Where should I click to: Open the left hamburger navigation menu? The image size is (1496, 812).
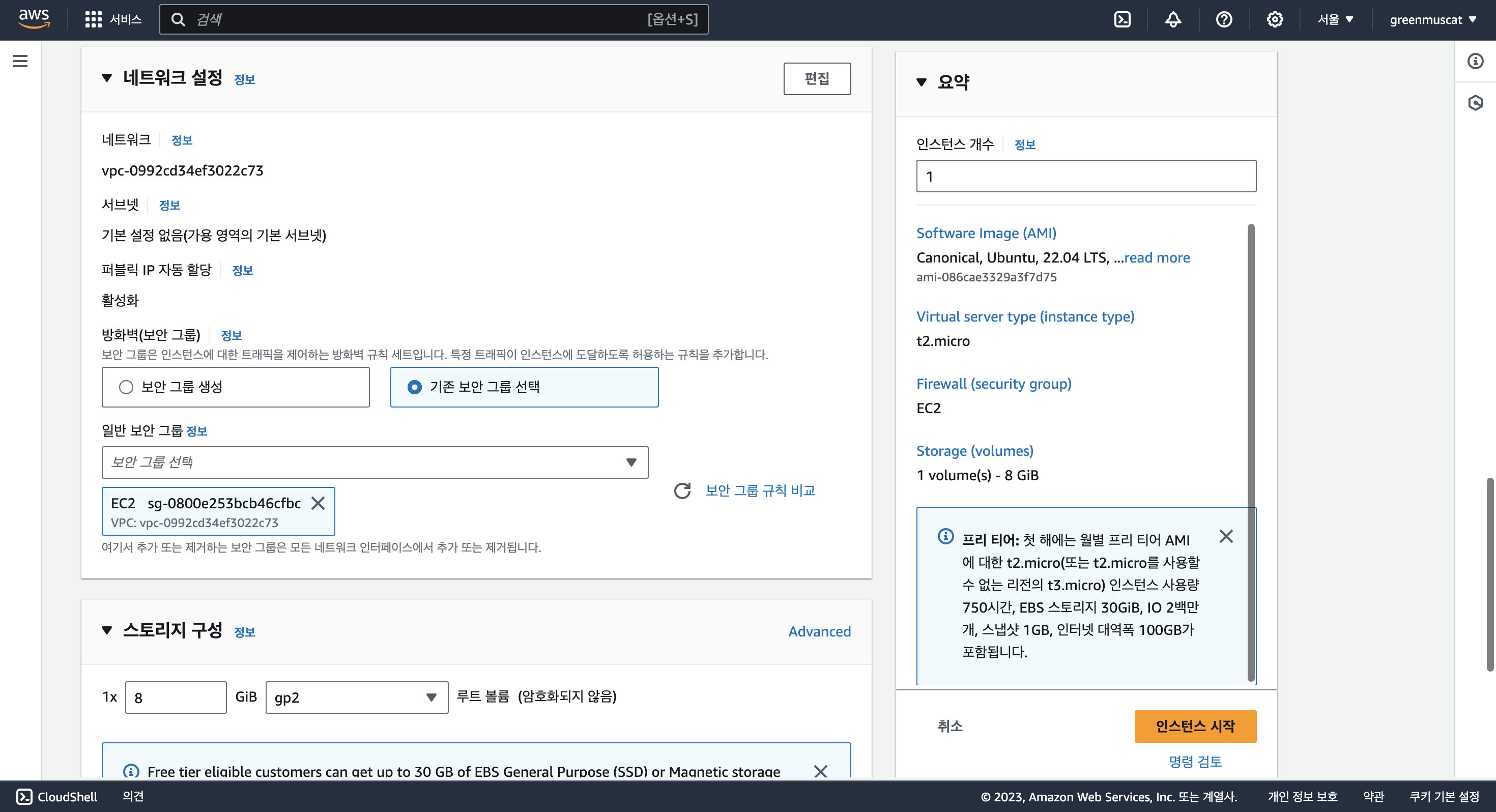[x=20, y=61]
